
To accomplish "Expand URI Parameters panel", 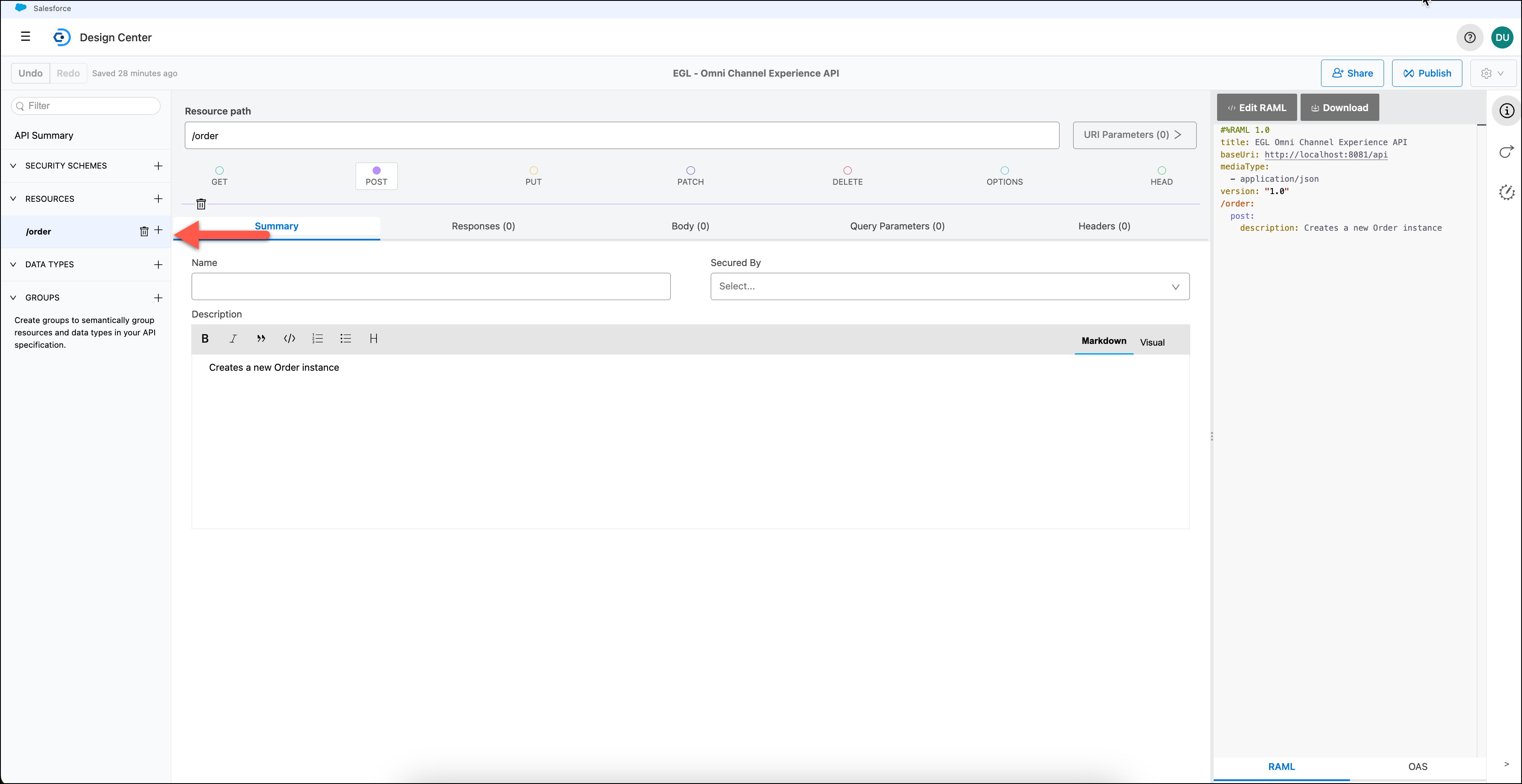I will click(x=1134, y=134).
